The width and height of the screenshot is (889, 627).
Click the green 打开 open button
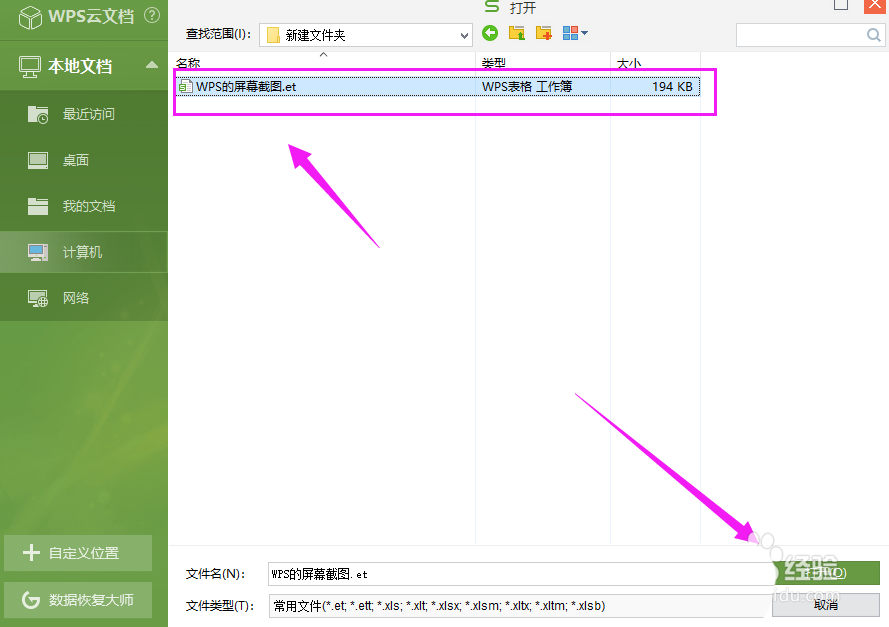pyautogui.click(x=827, y=573)
